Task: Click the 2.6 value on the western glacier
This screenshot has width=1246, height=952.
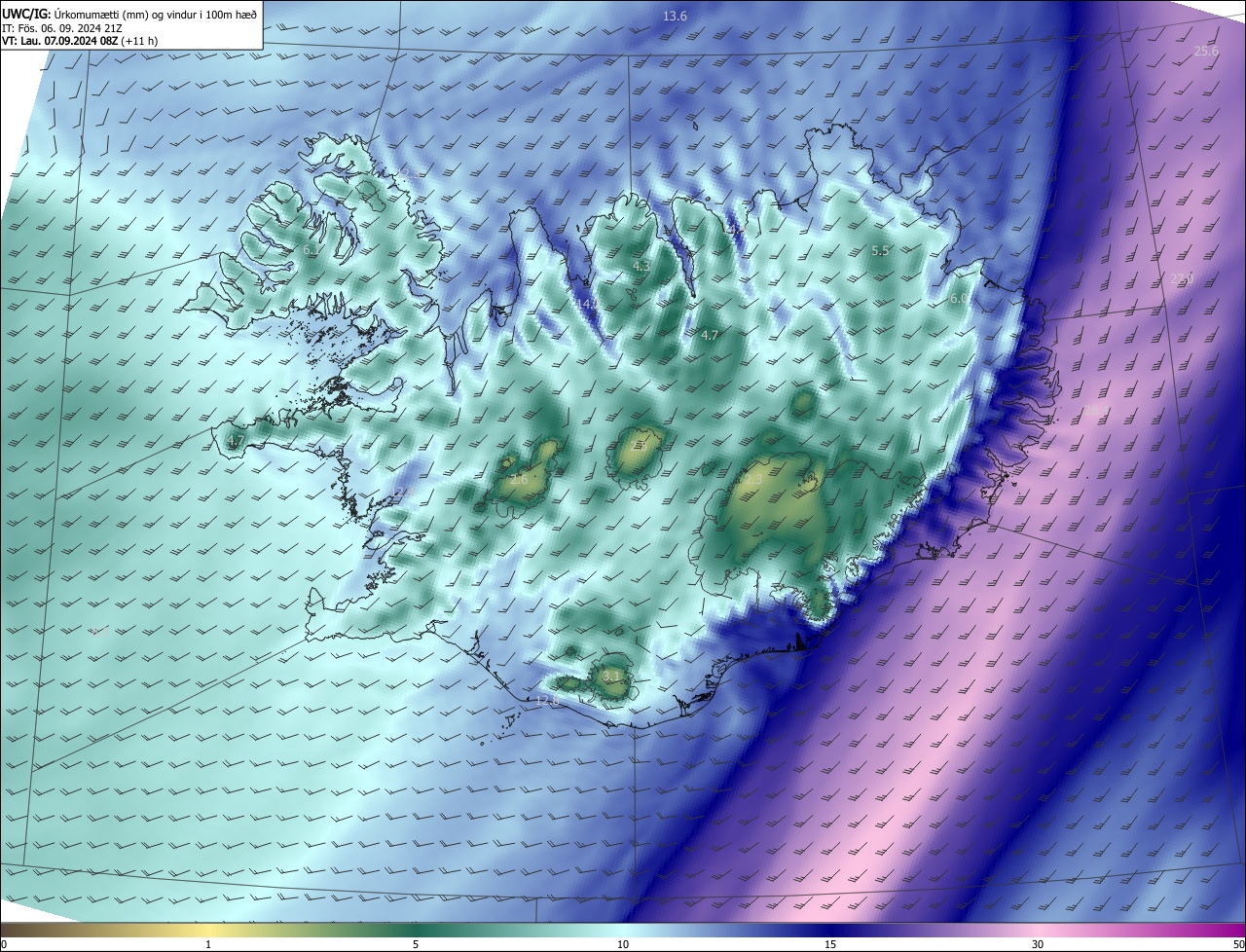Action: point(519,479)
